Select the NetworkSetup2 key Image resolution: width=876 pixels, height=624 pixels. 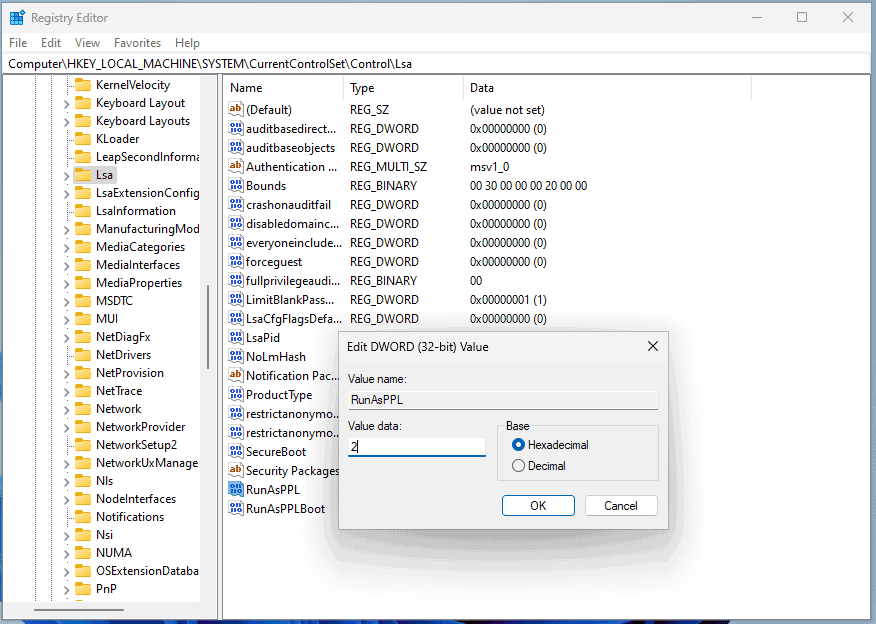click(136, 445)
